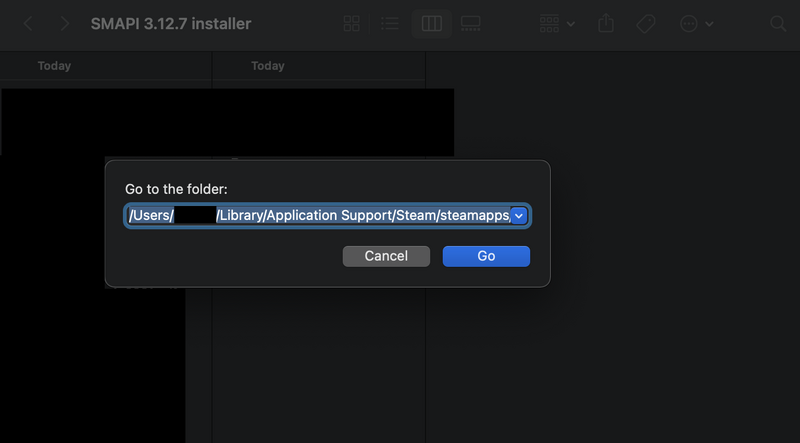Expand the recent folder paths dropdown
The width and height of the screenshot is (800, 443).
[519, 216]
